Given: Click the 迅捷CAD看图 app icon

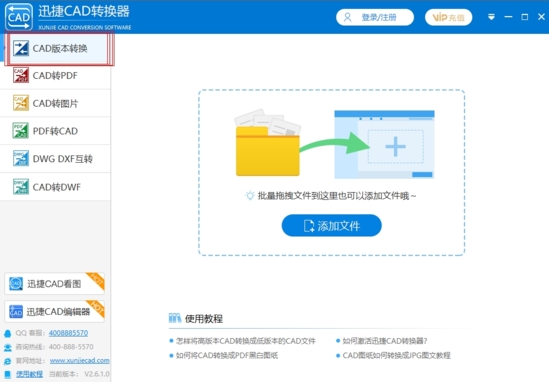Looking at the screenshot, I should coord(16,283).
